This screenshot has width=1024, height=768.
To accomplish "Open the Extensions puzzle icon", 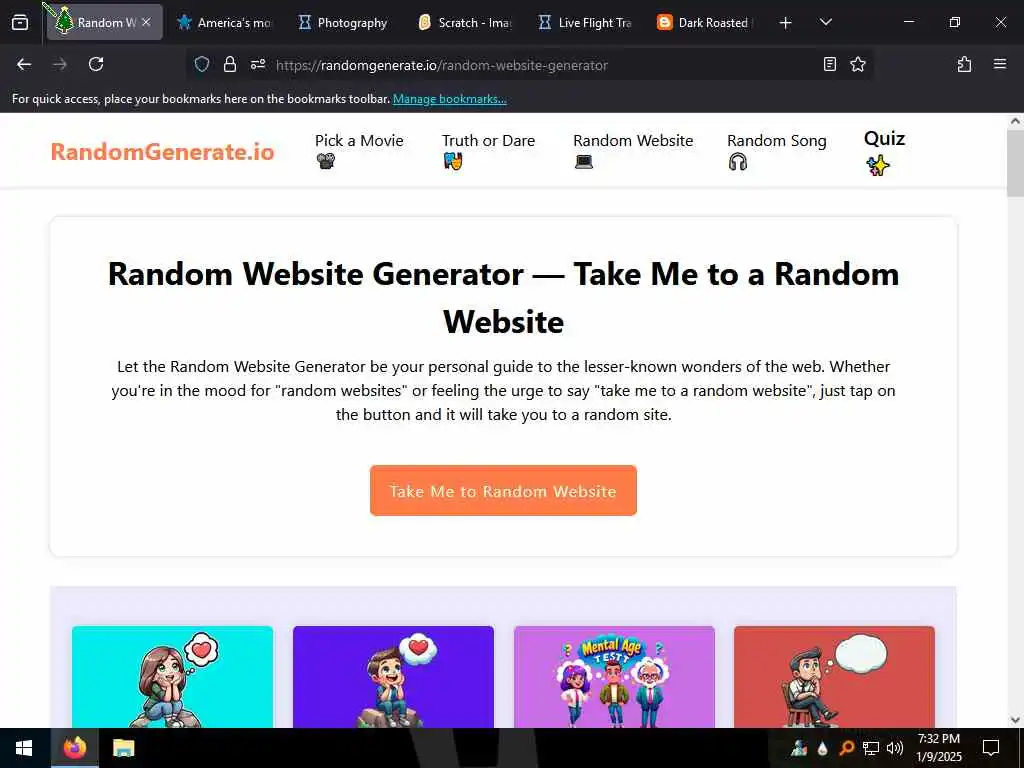I will click(964, 64).
